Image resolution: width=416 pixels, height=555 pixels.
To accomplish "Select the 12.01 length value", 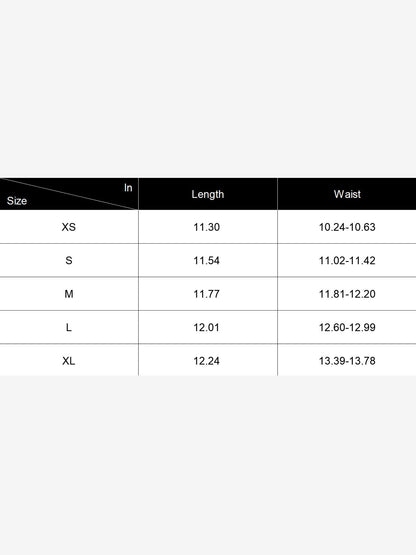I will pos(206,327).
